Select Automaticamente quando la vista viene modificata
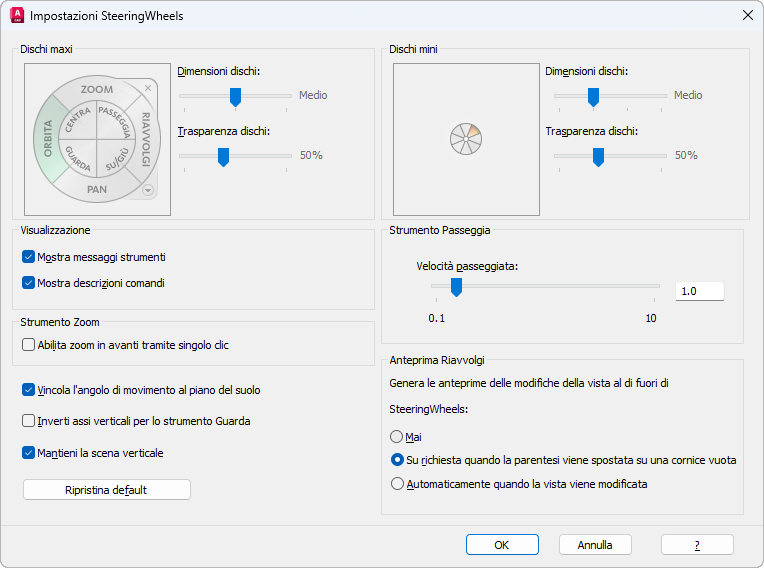The image size is (764, 568). (398, 484)
